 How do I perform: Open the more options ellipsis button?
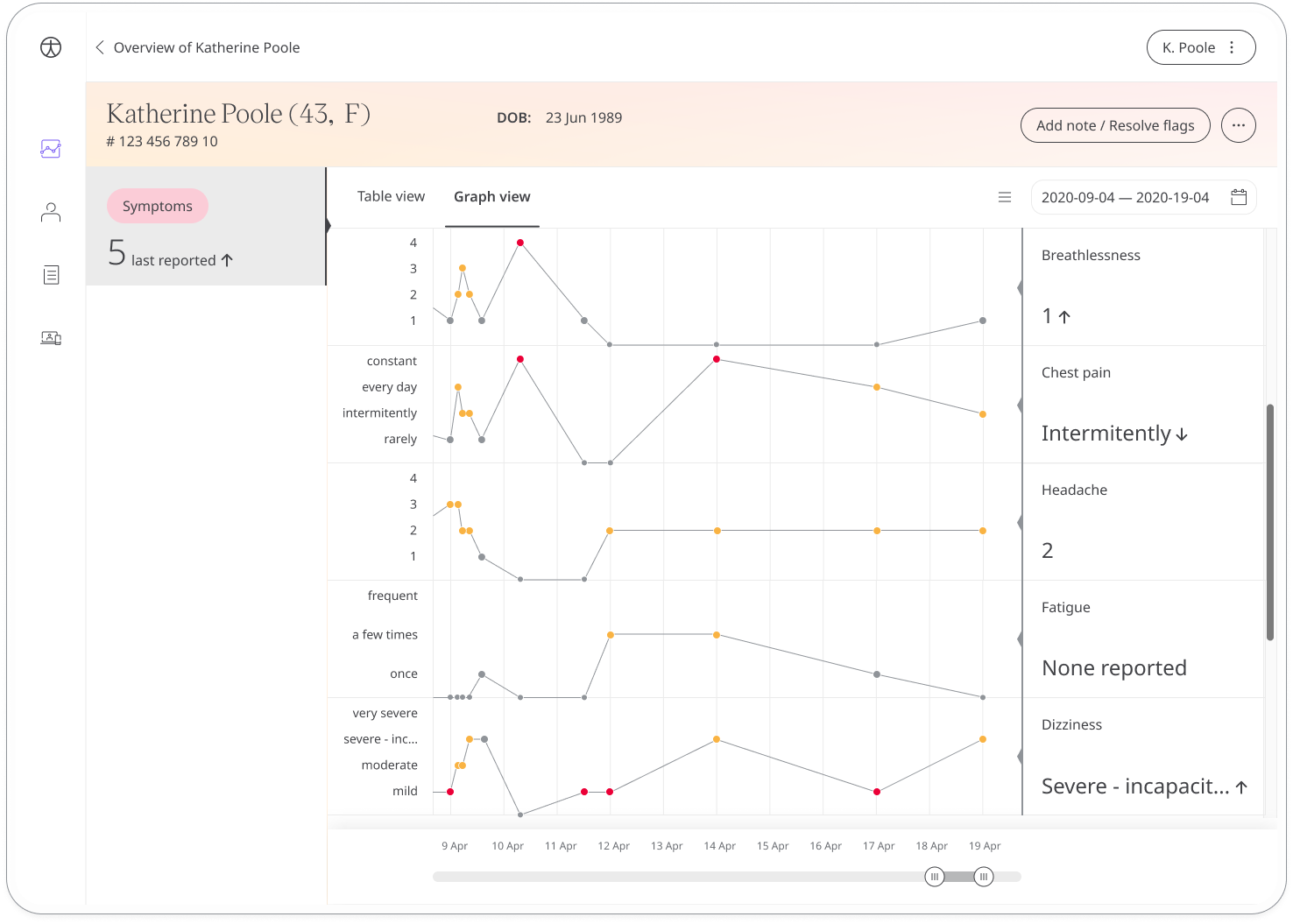pos(1239,125)
